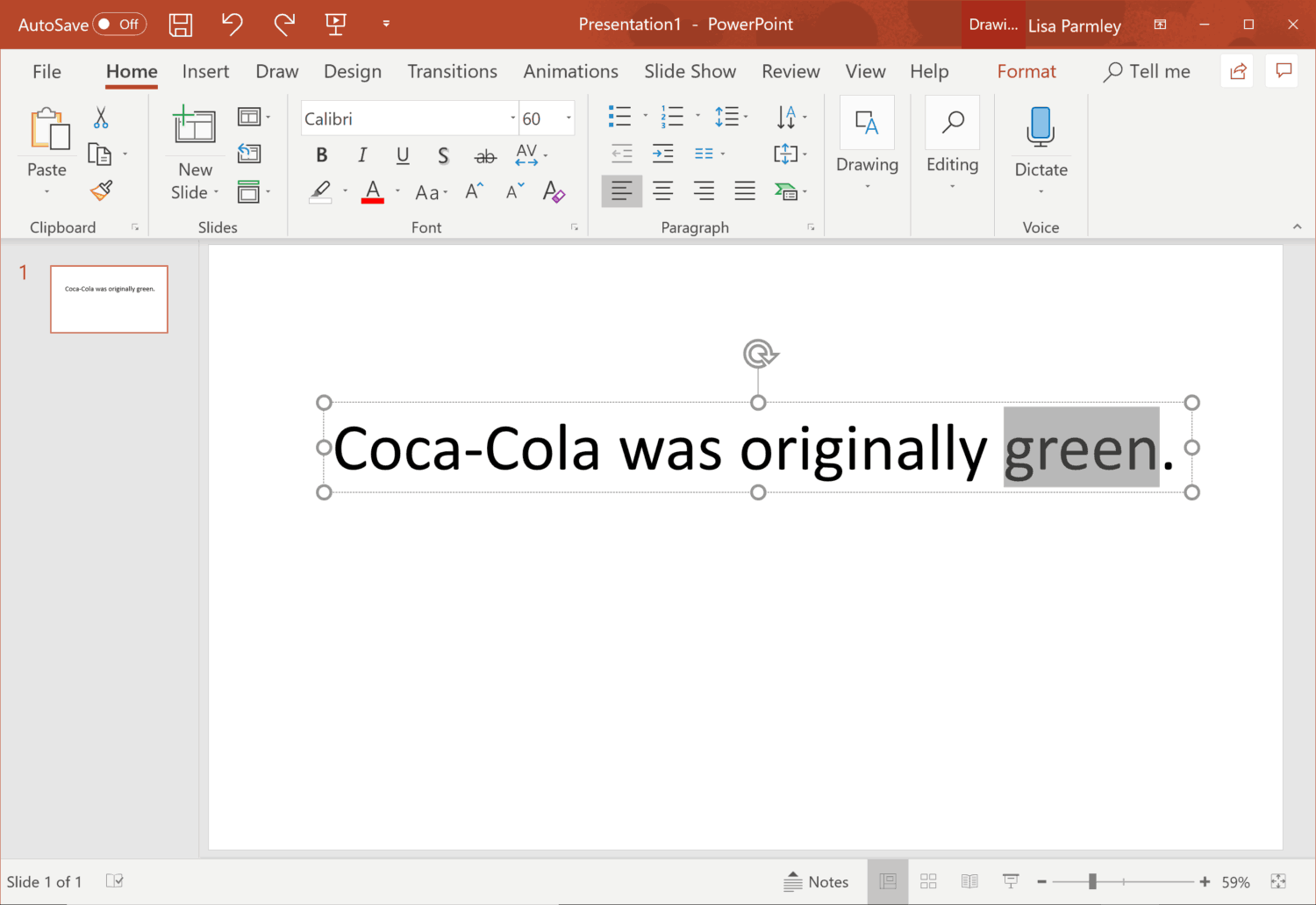
Task: Expand the Paste options arrow
Action: point(47,191)
